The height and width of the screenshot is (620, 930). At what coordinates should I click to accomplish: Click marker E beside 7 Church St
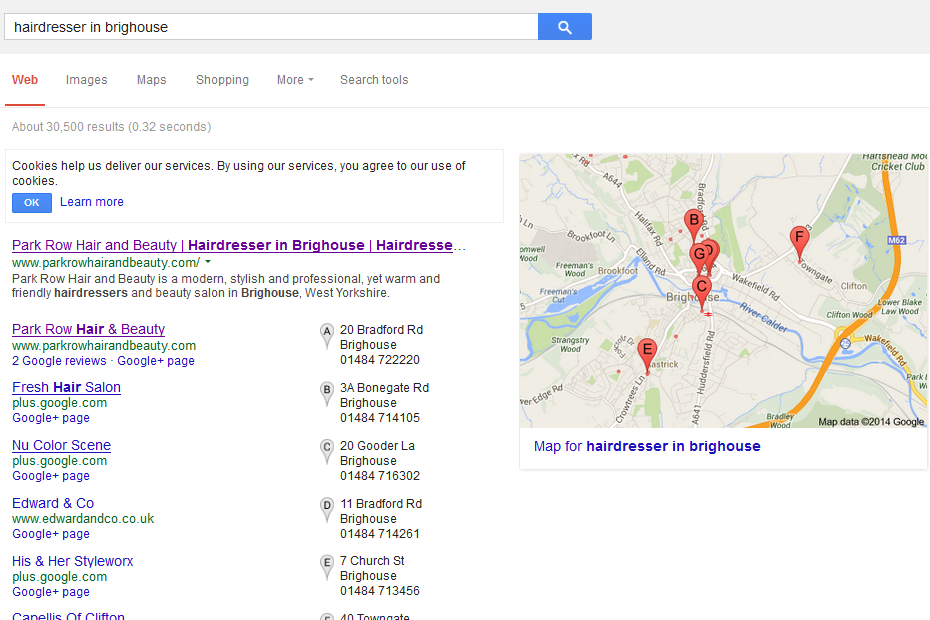[326, 568]
